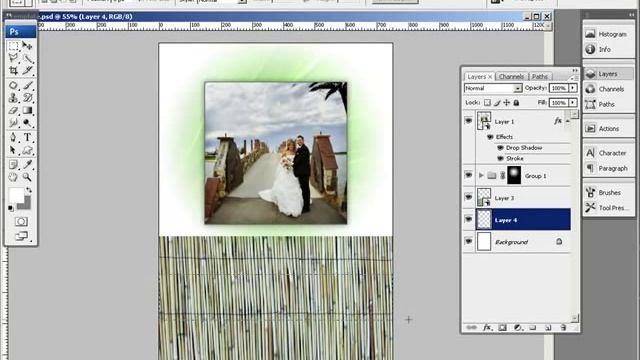Select Group 1 layer mask thumbnail
The width and height of the screenshot is (640, 360).
point(514,175)
